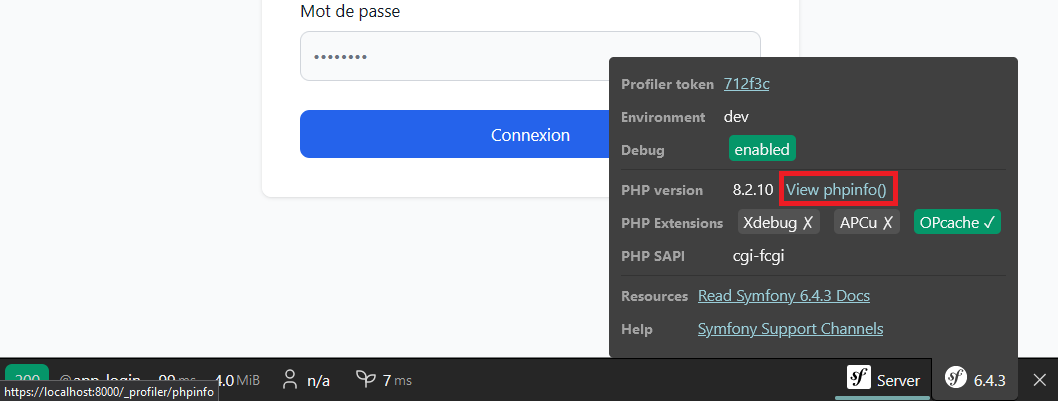Click the n/a security user panel
Viewport: 1058px width, 401px height.
pos(318,380)
